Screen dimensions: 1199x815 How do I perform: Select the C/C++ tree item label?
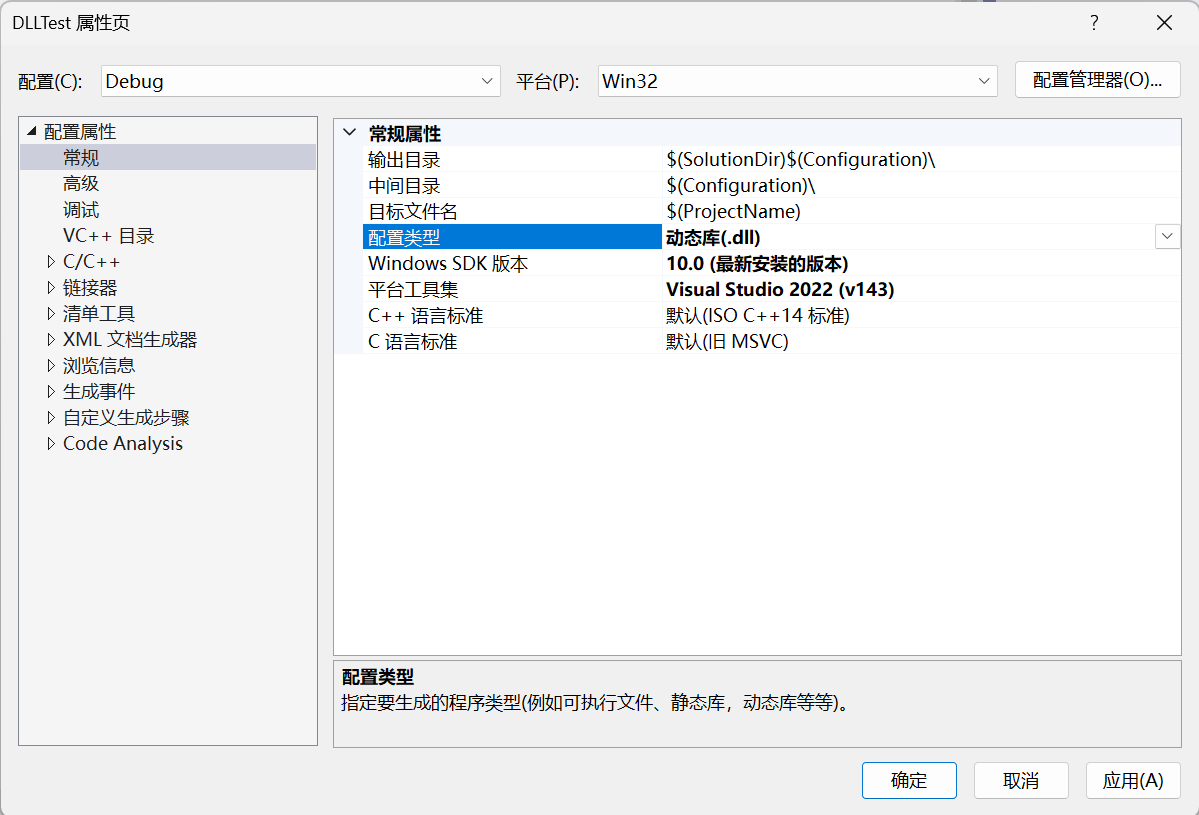(x=91, y=261)
